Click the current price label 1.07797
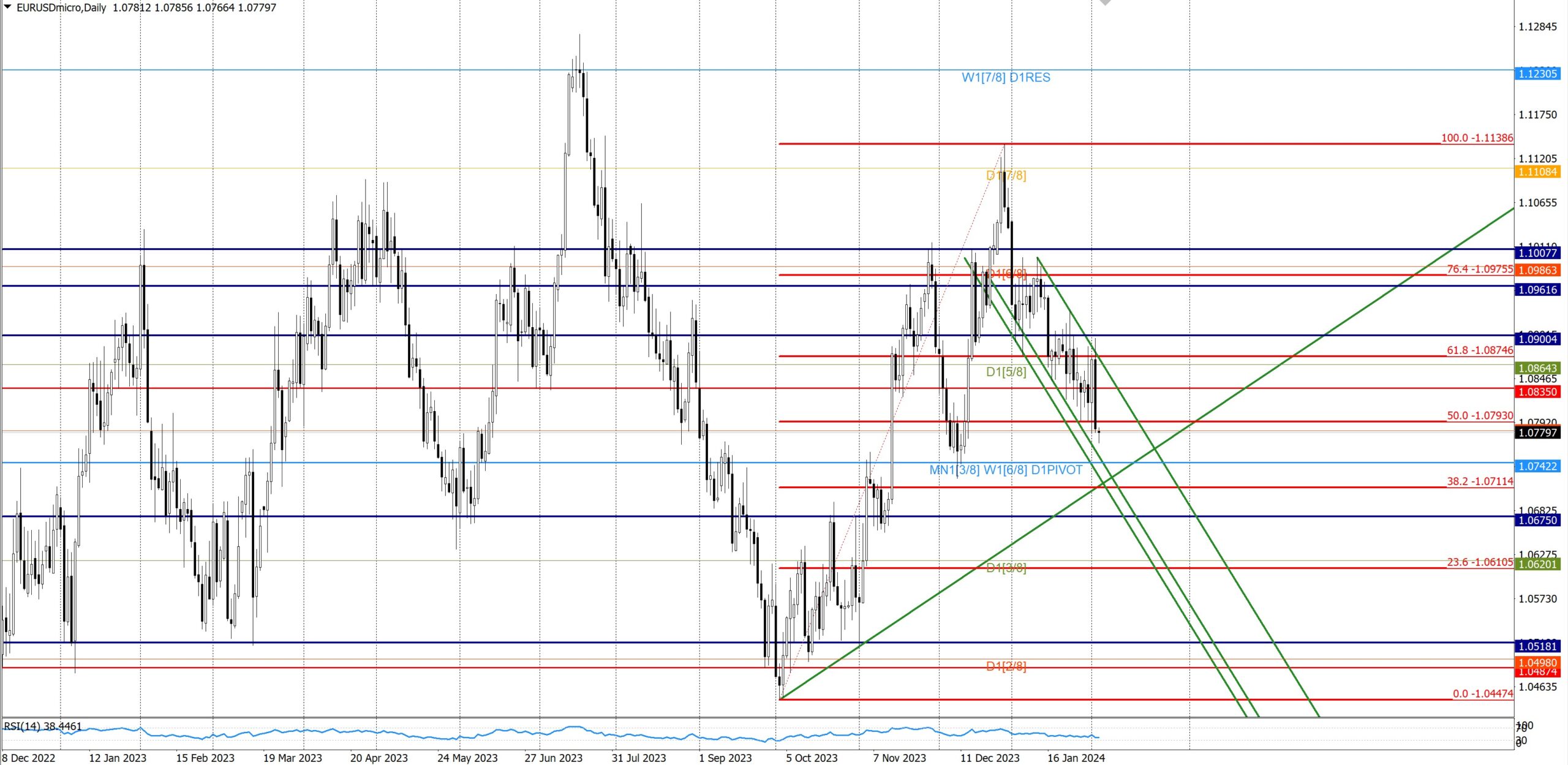The image size is (1568, 765). 1537,432
